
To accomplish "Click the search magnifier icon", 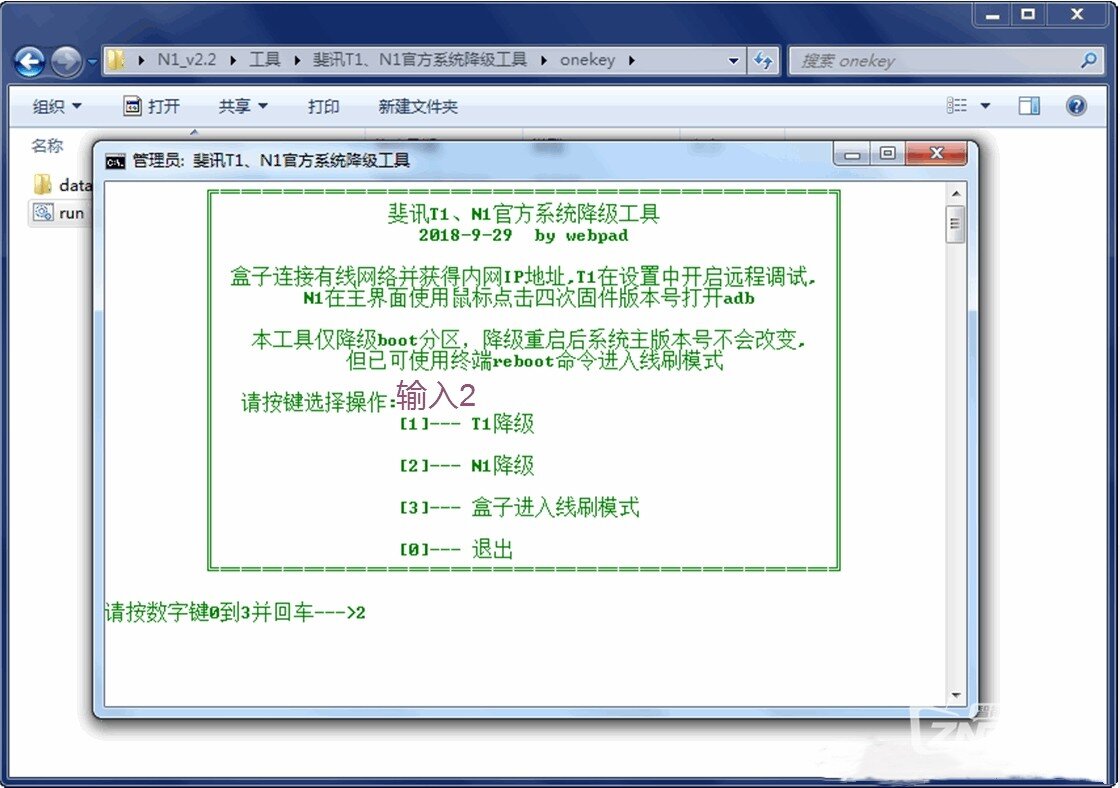I will tap(1089, 61).
